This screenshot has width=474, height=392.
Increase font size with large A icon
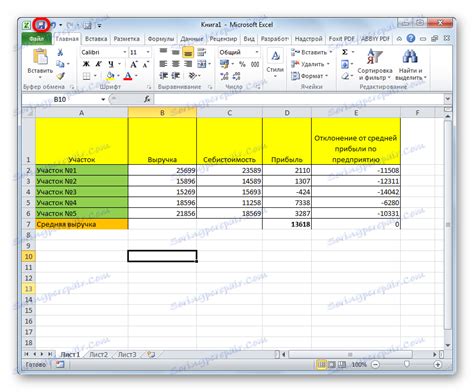pyautogui.click(x=133, y=64)
